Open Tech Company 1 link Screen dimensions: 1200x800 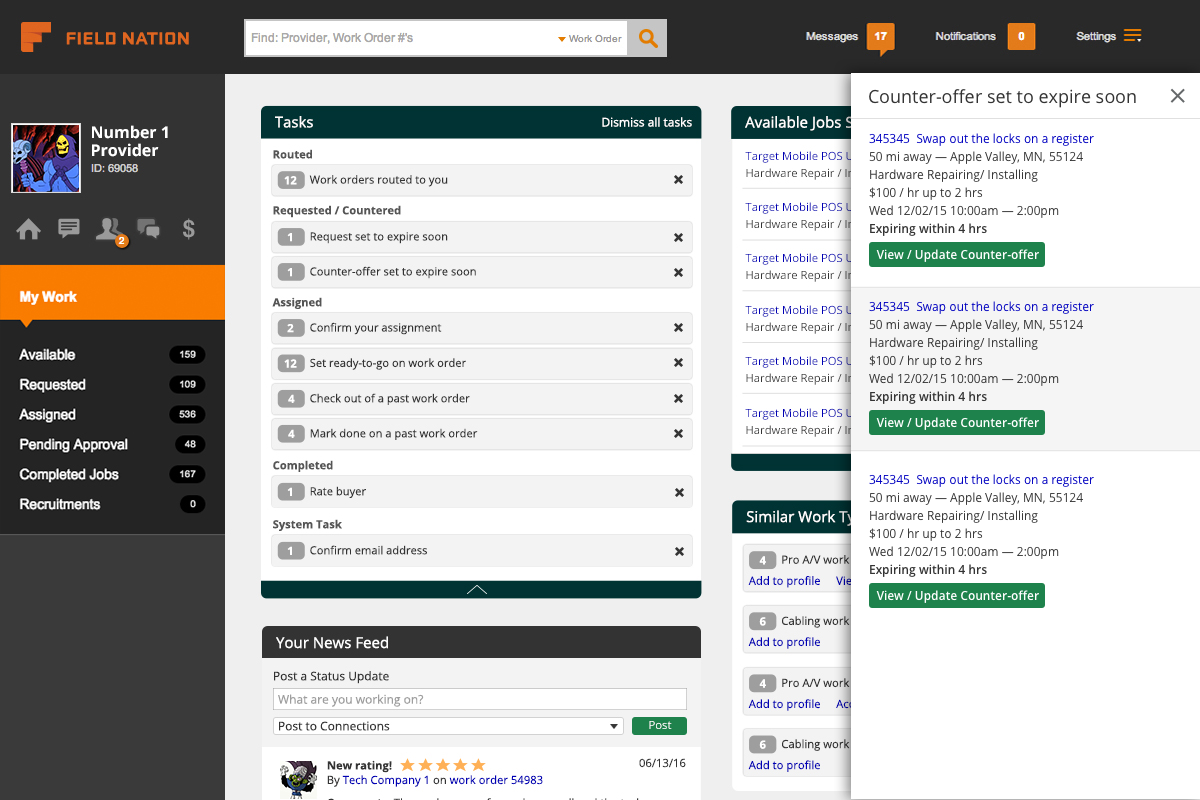(386, 780)
